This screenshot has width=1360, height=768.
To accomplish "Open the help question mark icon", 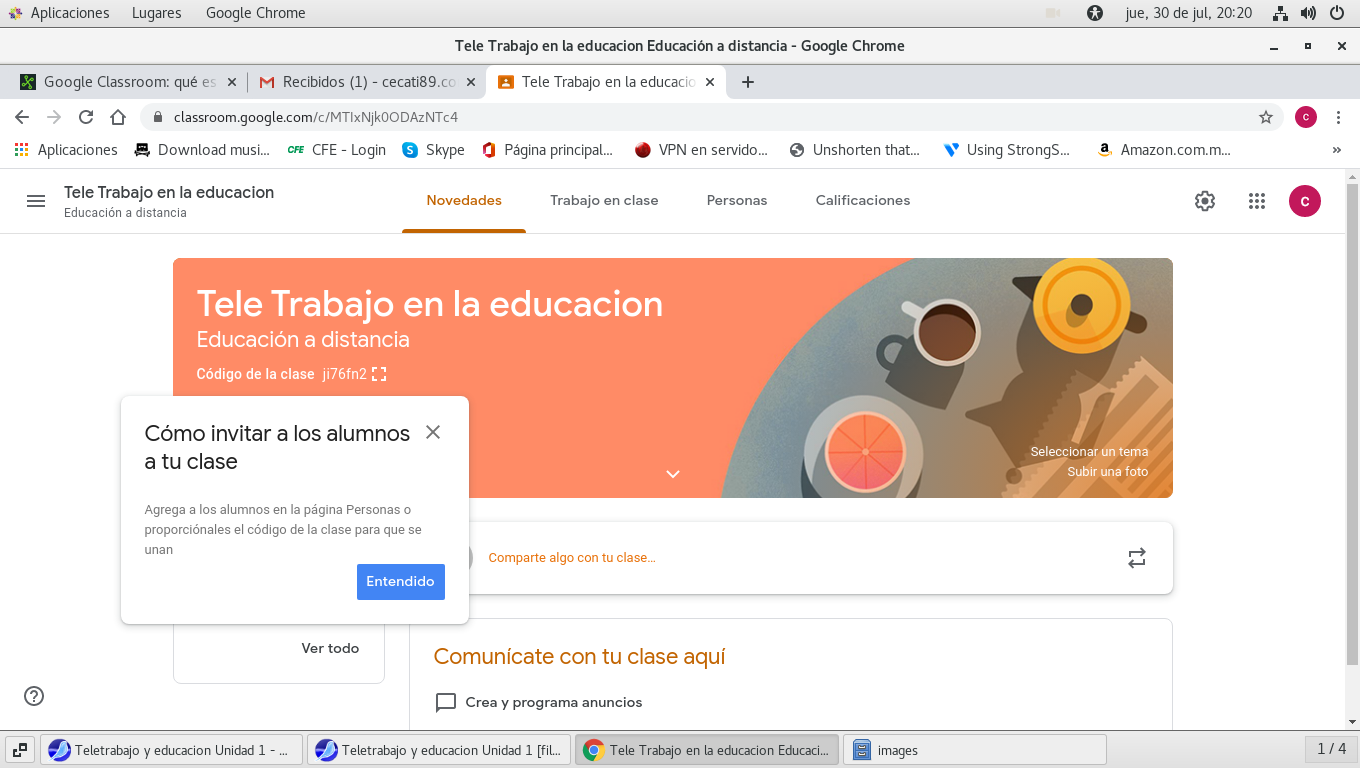I will coord(34,696).
